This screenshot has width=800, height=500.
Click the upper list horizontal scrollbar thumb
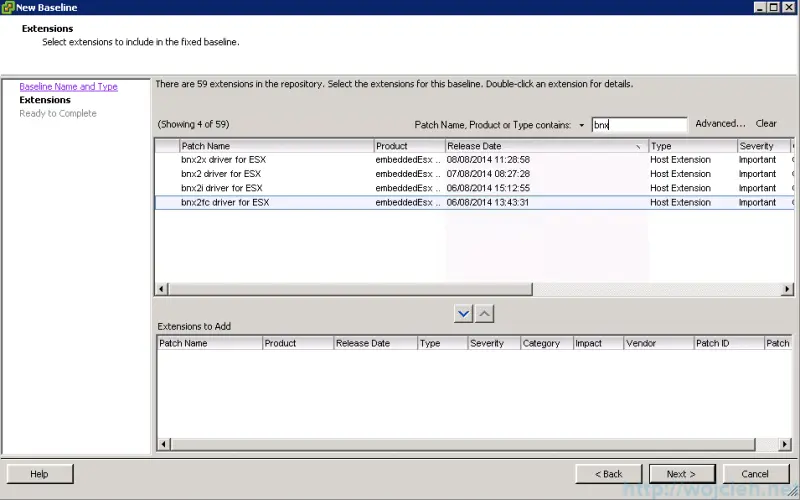[x=350, y=289]
